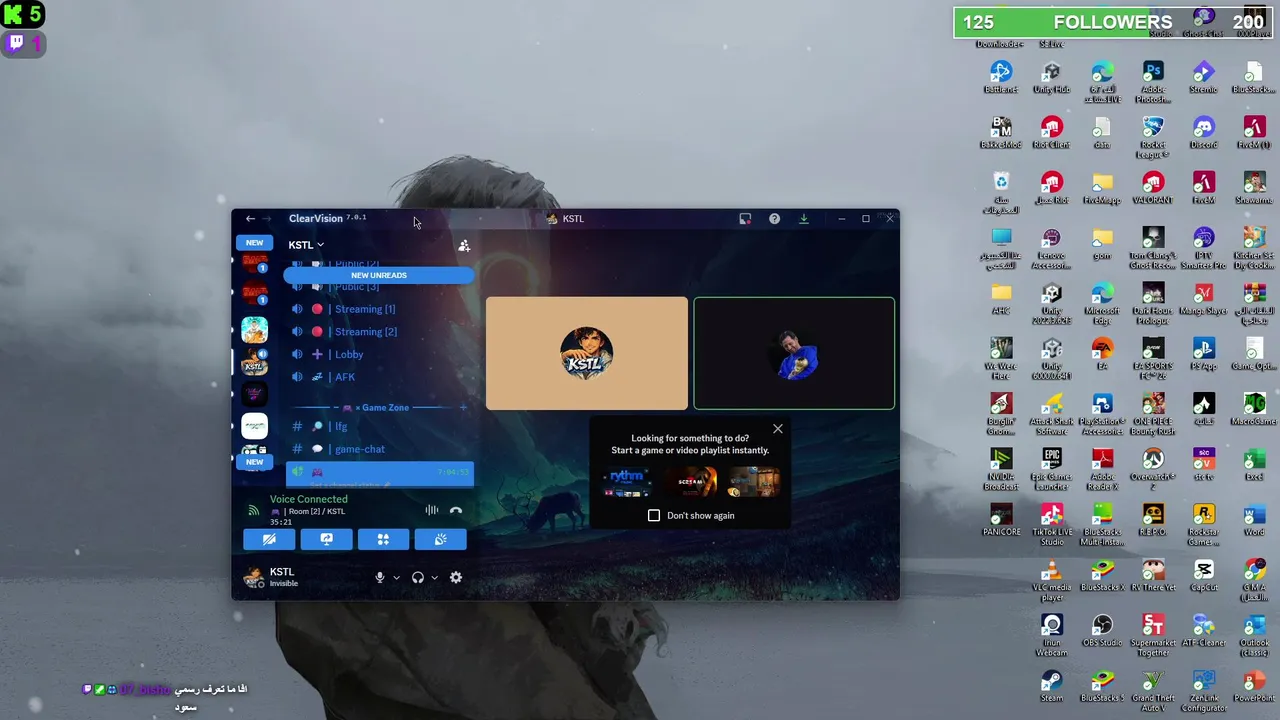Focus the speaking user's tile with green border
Viewport: 1280px width, 720px height.
click(794, 353)
